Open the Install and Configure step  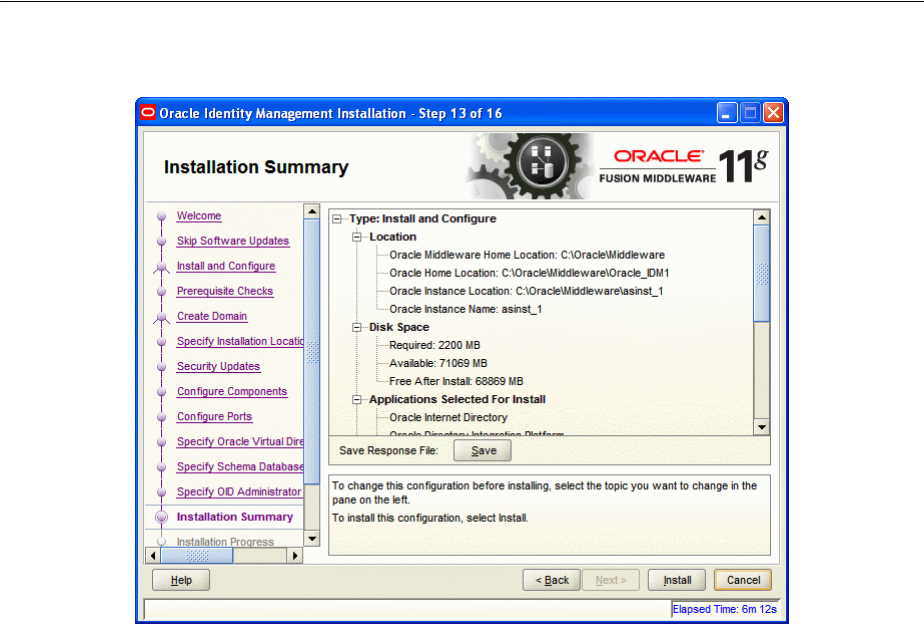226,266
